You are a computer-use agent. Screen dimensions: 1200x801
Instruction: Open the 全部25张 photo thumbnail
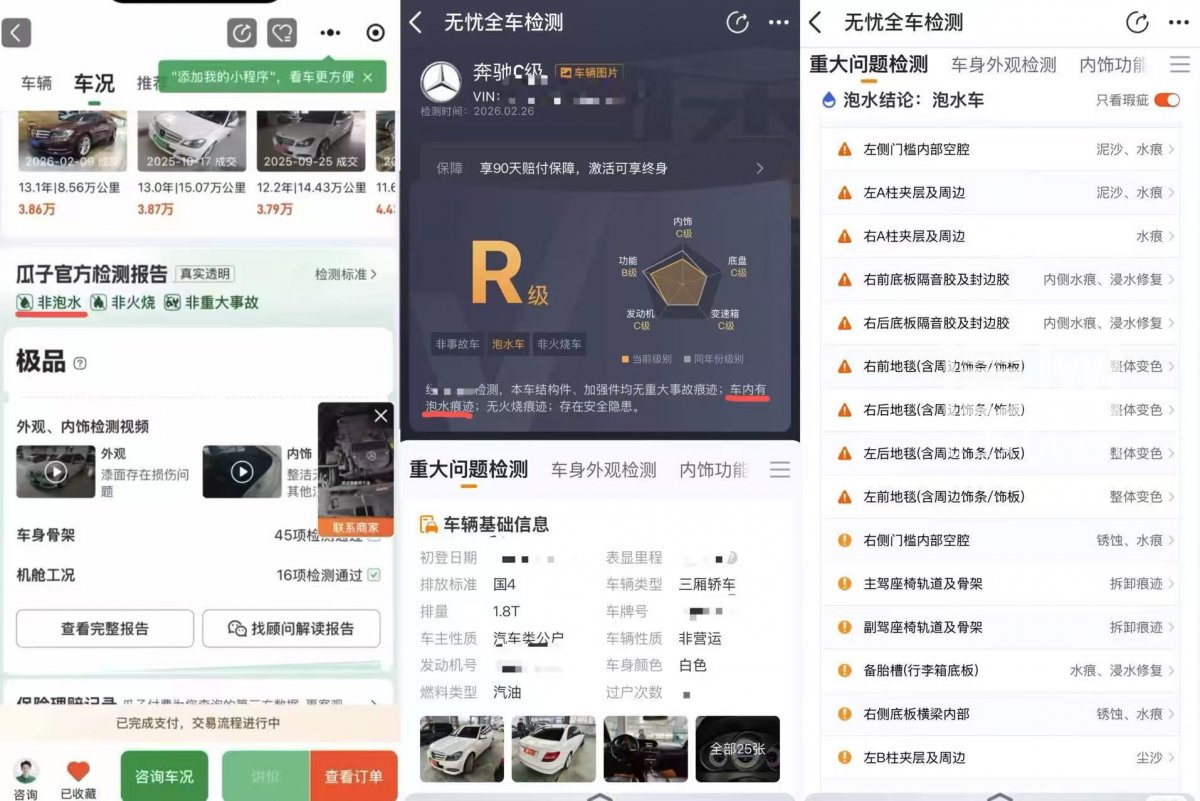pos(737,748)
